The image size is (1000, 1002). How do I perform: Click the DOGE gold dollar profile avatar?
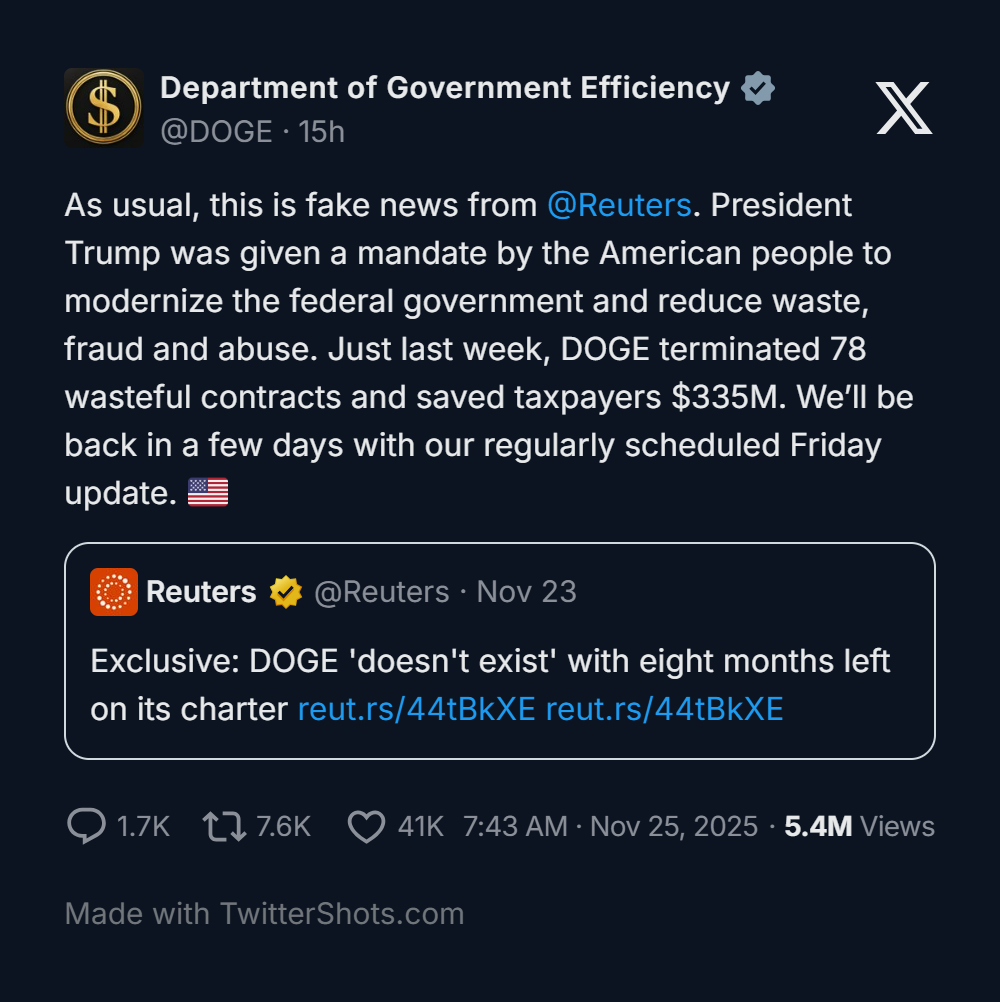(104, 108)
